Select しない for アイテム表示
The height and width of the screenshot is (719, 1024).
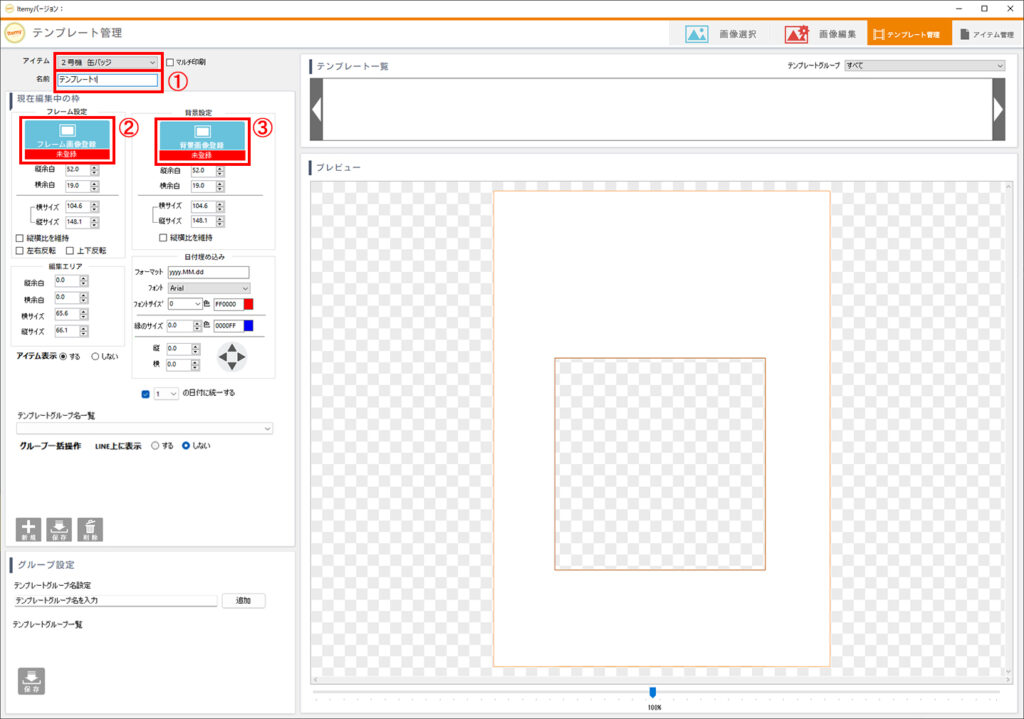[x=96, y=356]
